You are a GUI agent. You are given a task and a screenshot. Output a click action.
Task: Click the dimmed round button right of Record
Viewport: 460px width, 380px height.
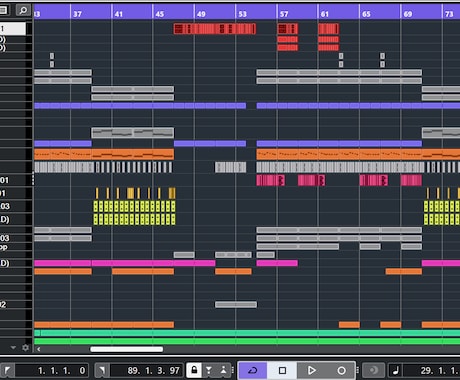point(373,370)
